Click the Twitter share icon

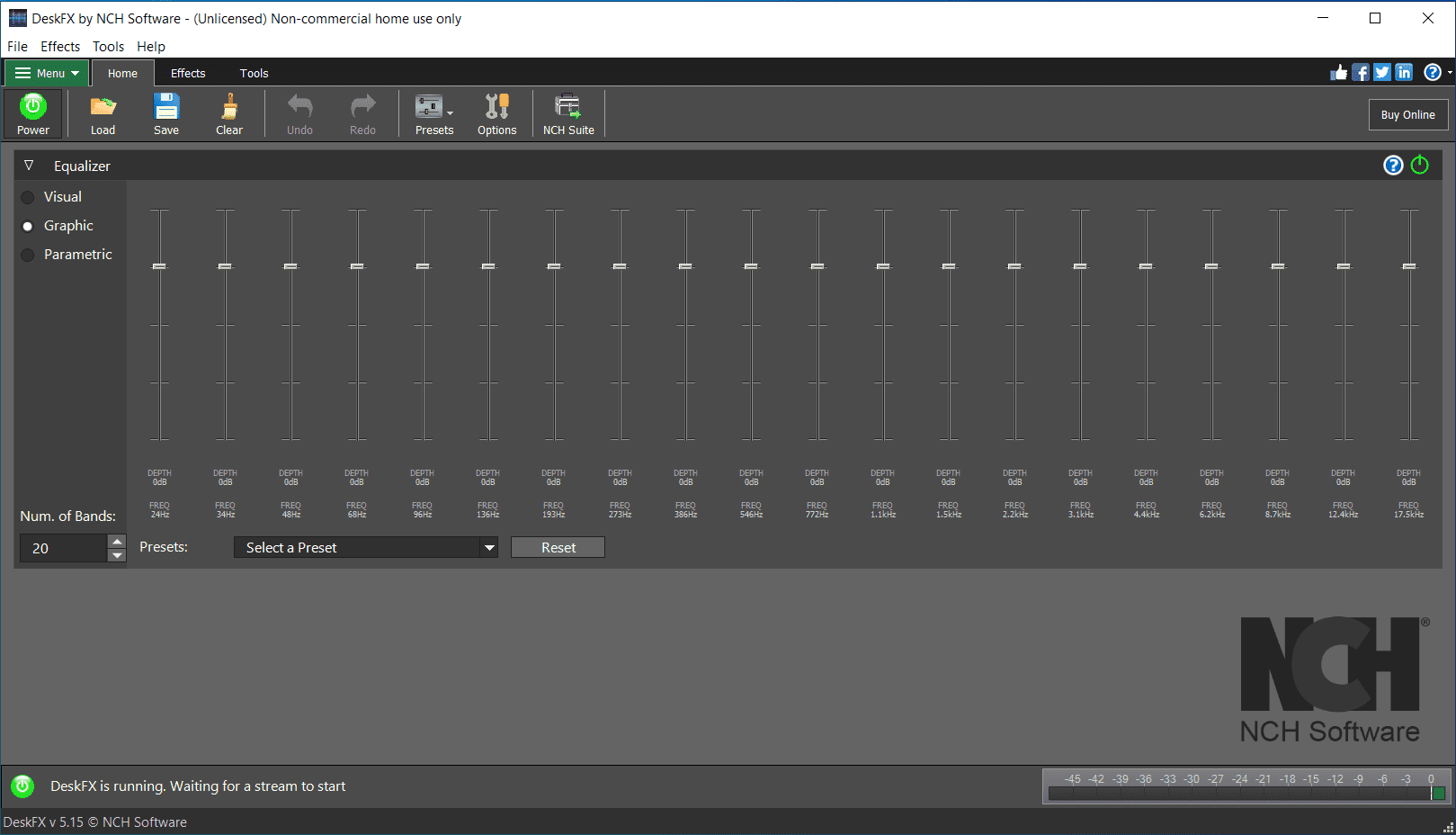[1382, 73]
